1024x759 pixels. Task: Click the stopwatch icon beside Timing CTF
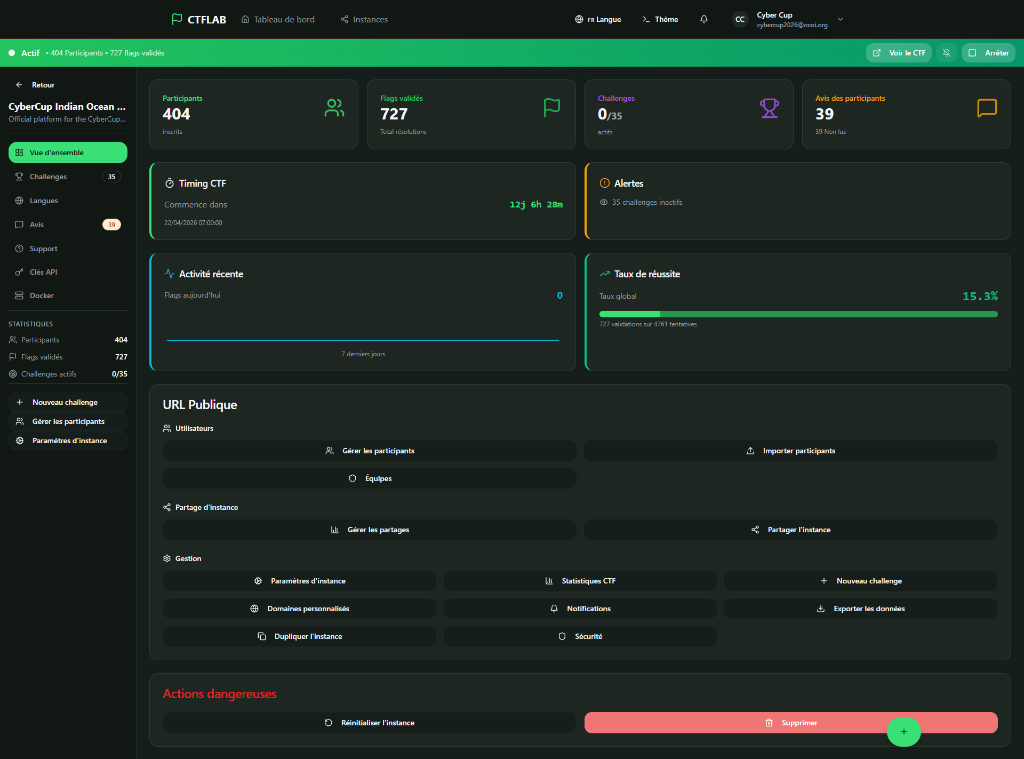pos(169,184)
